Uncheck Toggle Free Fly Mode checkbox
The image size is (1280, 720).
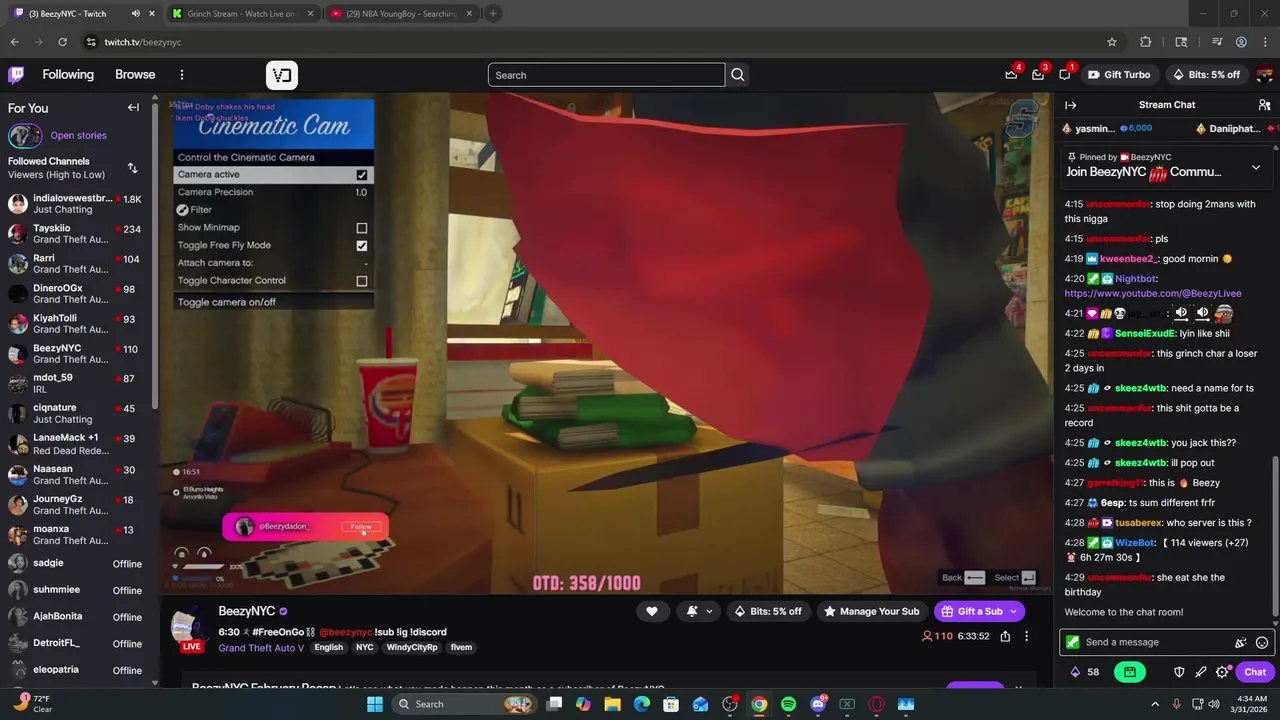pyautogui.click(x=362, y=246)
